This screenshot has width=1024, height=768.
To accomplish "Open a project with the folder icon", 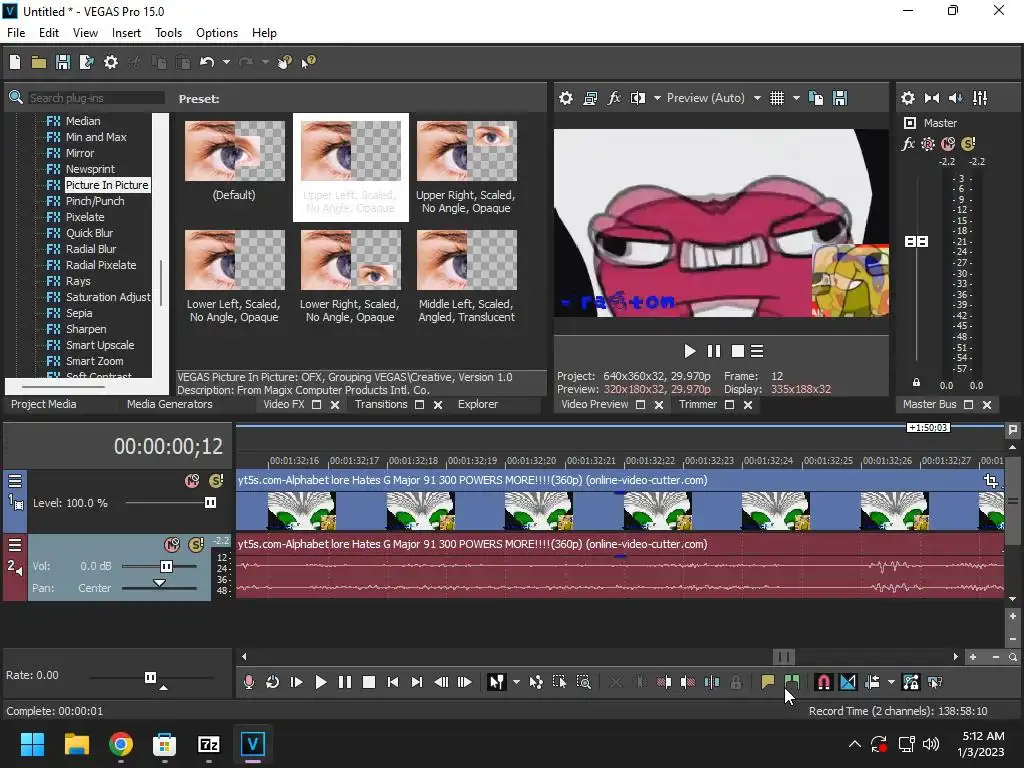I will point(39,62).
